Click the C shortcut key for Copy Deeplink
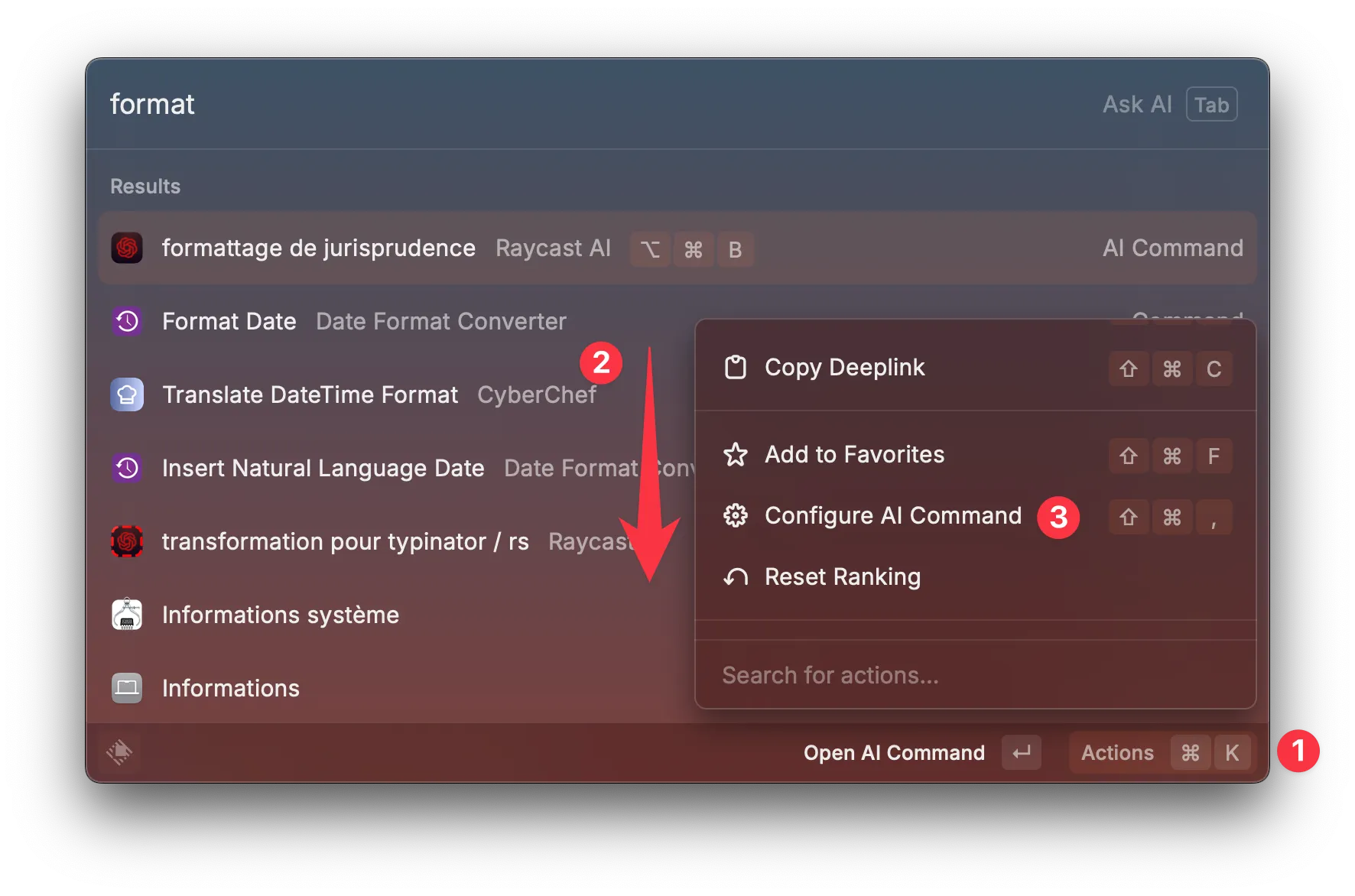This screenshot has width=1355, height=896. point(1214,369)
